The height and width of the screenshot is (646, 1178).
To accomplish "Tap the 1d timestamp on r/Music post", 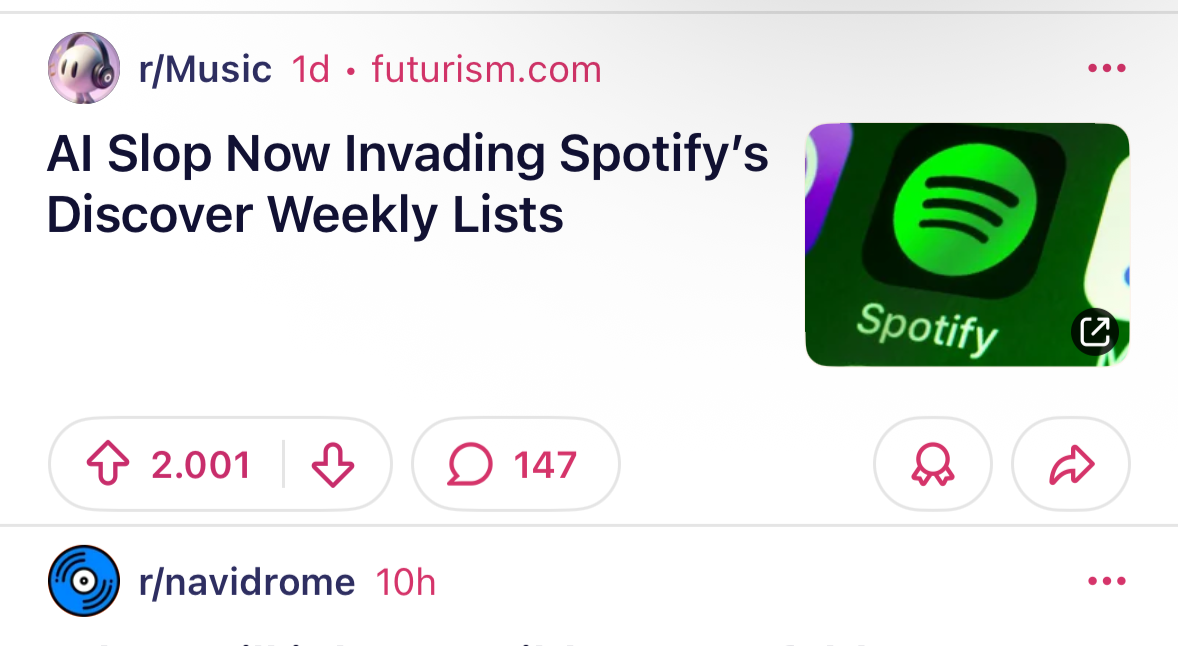I will pos(310,69).
